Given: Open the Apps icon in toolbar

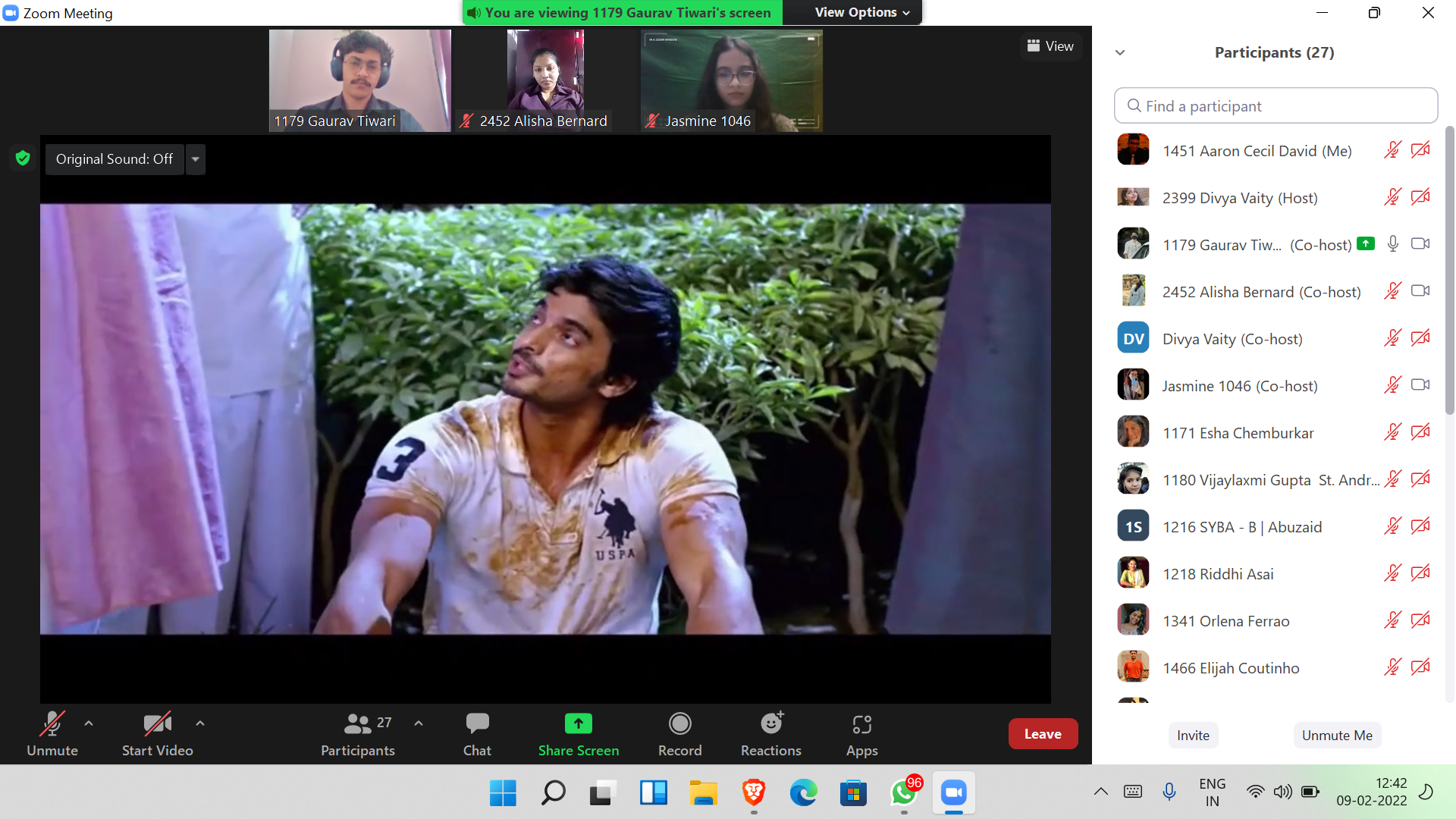Looking at the screenshot, I should click(862, 724).
